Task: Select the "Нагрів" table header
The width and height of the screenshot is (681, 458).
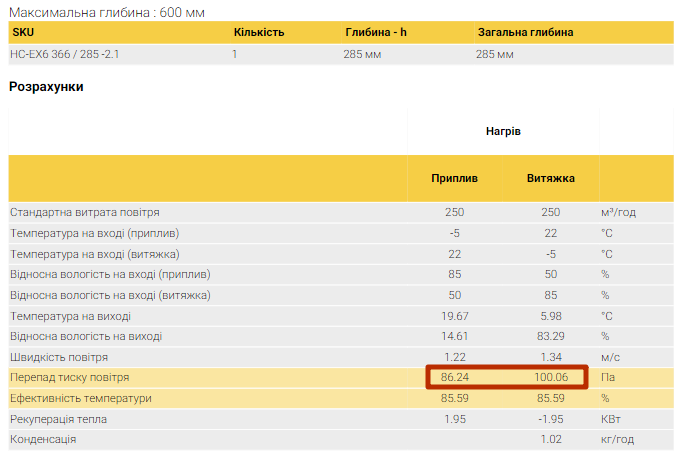Action: 503,131
